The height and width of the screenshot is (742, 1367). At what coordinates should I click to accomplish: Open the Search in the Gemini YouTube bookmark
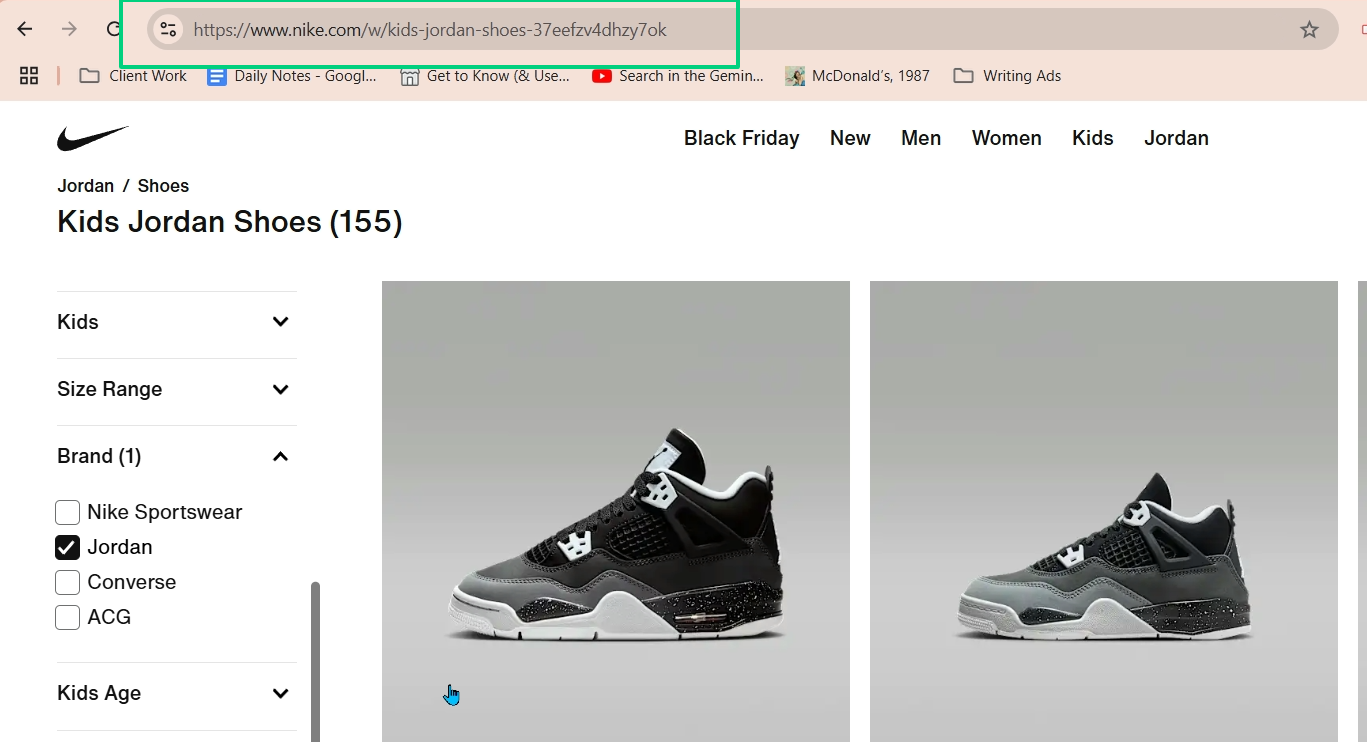point(678,76)
